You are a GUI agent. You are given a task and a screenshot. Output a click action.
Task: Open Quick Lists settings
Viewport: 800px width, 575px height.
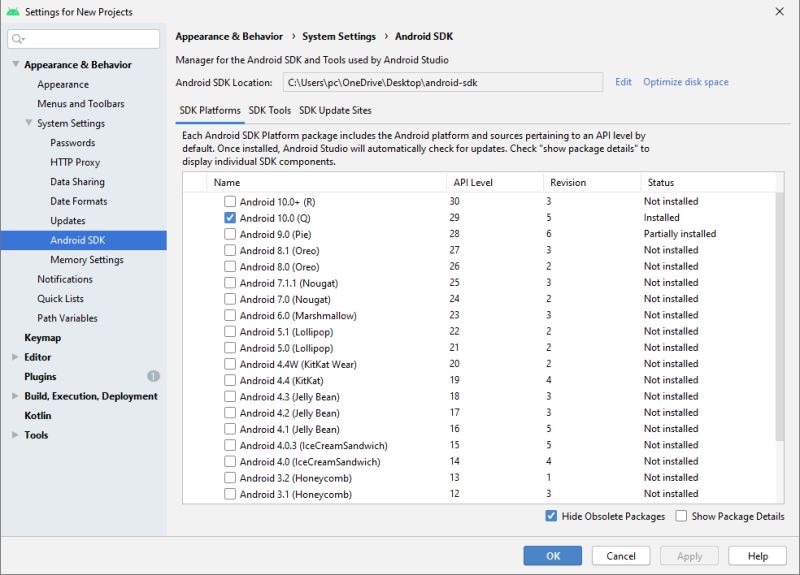tap(60, 298)
